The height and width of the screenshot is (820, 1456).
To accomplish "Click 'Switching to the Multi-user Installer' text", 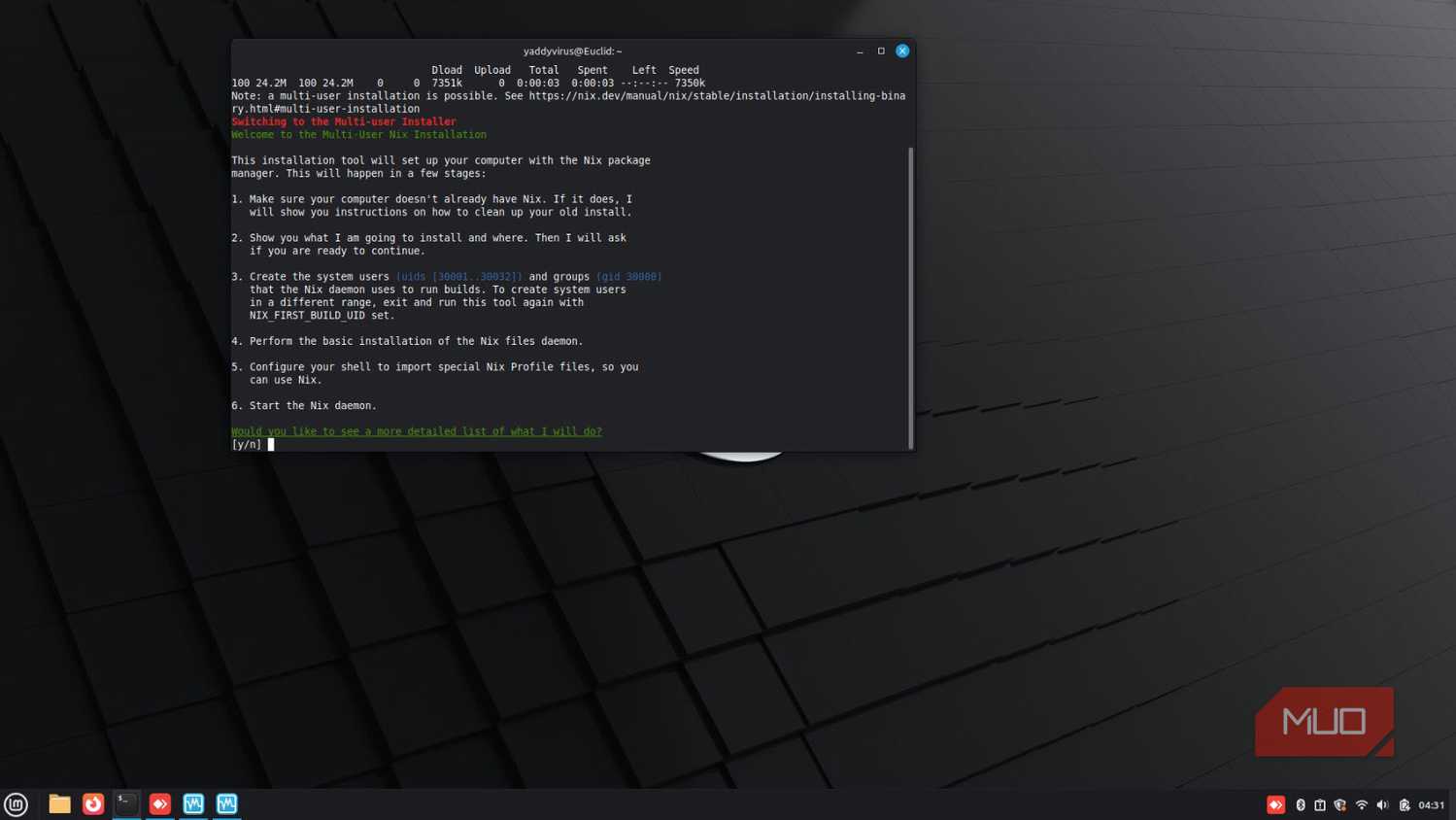I will [x=344, y=121].
